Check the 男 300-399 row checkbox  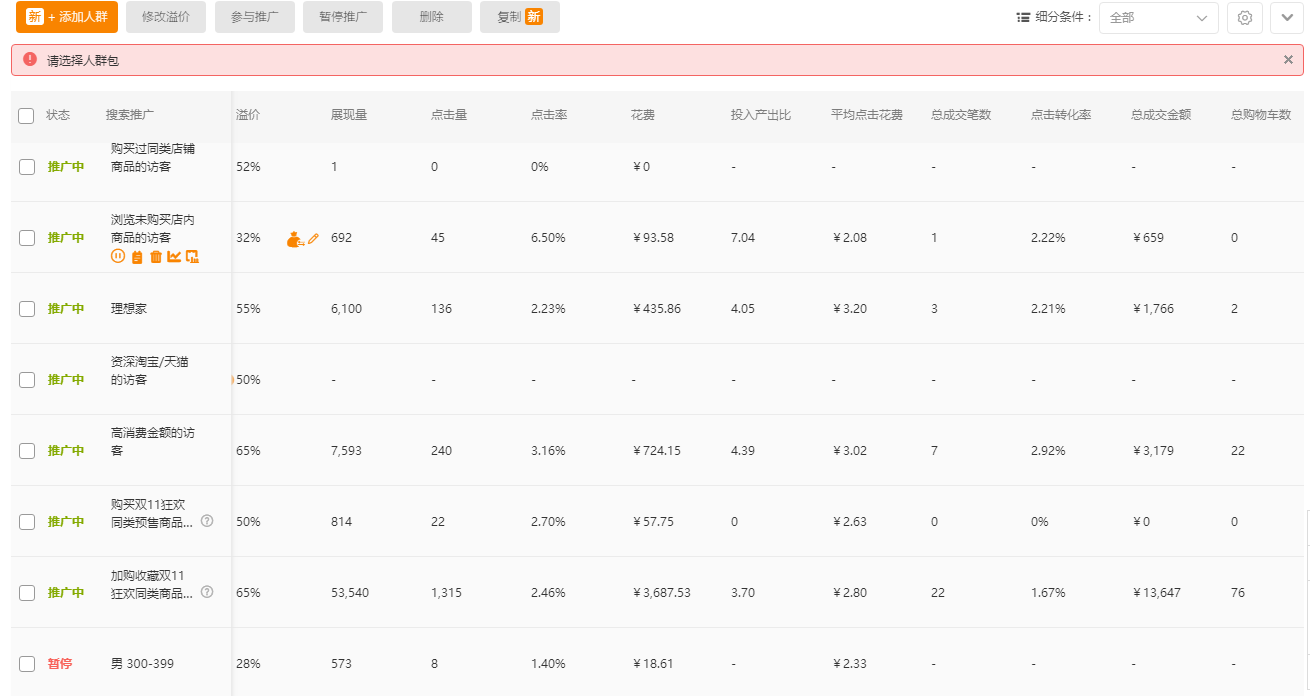(27, 664)
